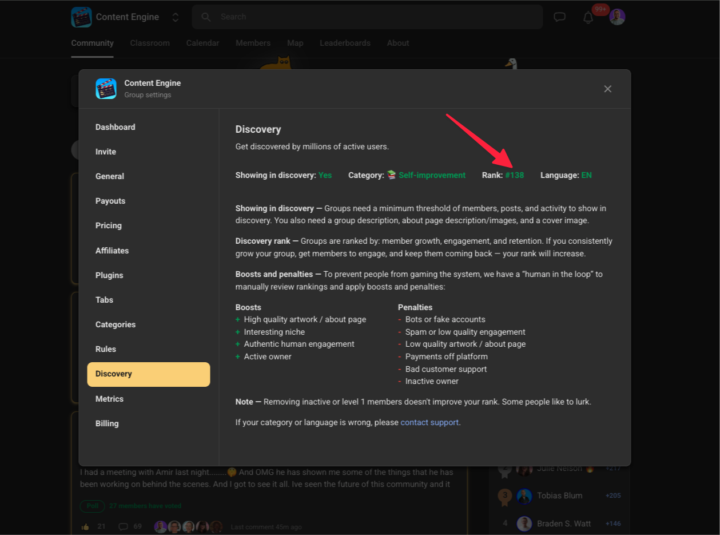Switch to the Classroom tab
The width and height of the screenshot is (720, 535).
[149, 43]
